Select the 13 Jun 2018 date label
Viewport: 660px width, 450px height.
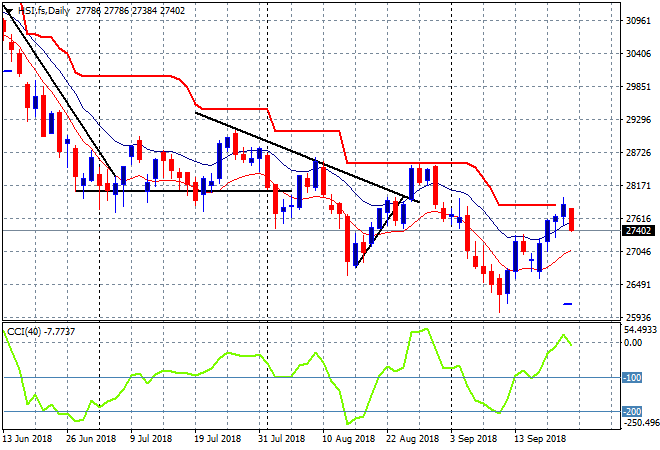(27, 439)
